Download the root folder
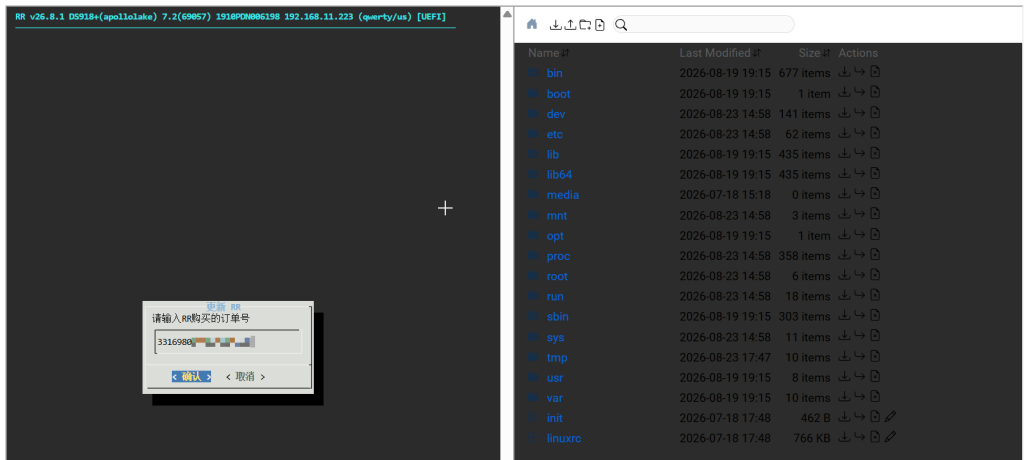The height and width of the screenshot is (460, 1024). pyautogui.click(x=844, y=274)
